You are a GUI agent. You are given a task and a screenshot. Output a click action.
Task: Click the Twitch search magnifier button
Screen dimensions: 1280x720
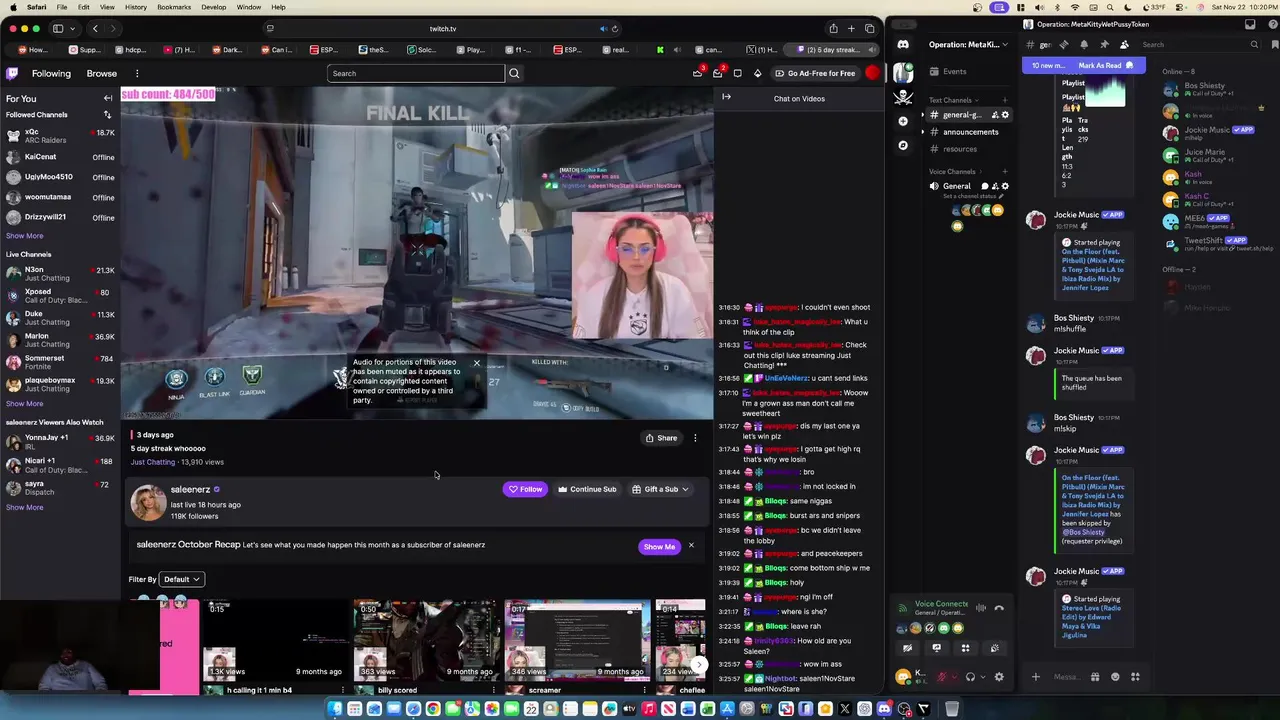514,73
